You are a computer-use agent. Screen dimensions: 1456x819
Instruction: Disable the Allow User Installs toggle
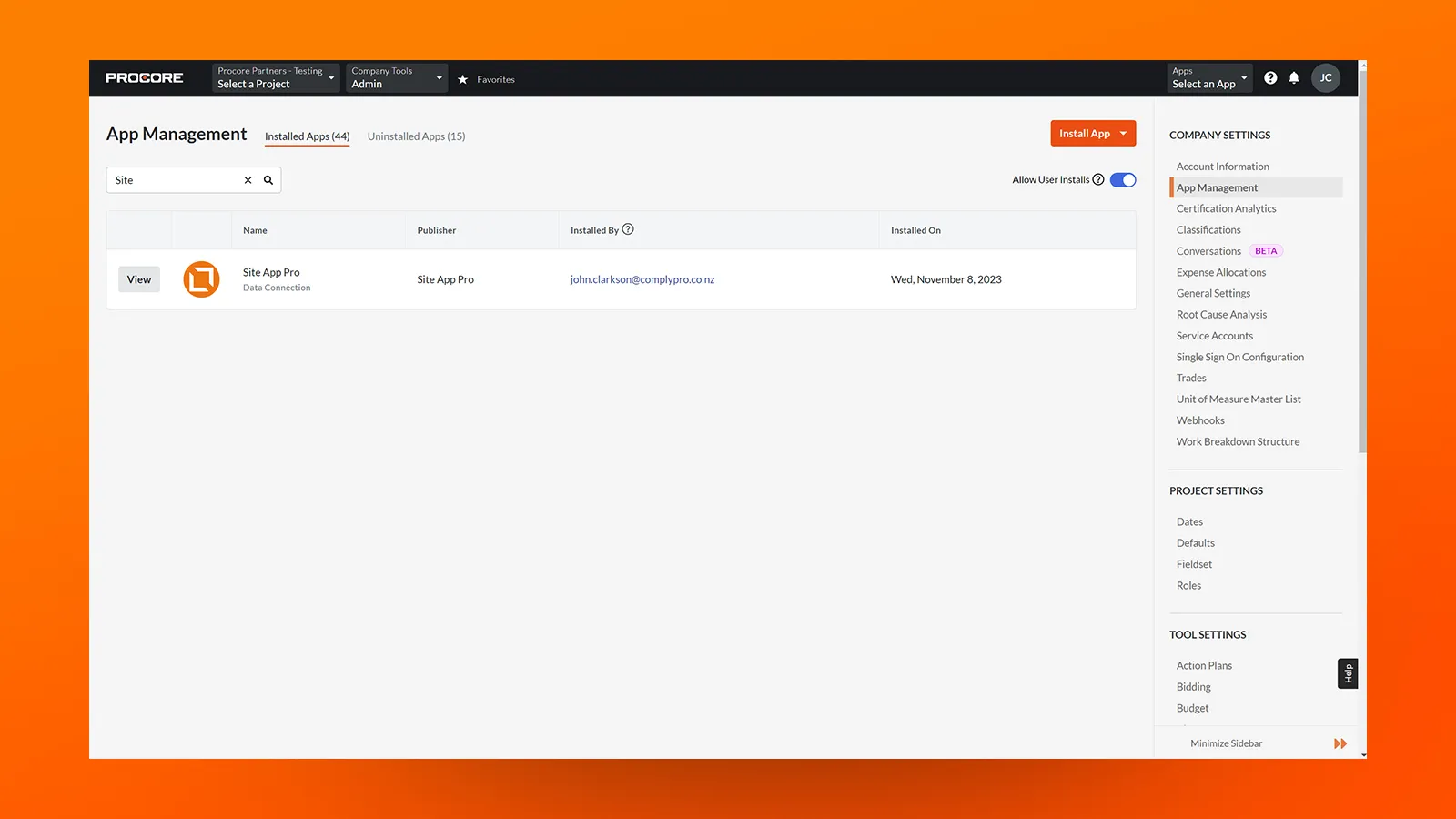(1122, 179)
